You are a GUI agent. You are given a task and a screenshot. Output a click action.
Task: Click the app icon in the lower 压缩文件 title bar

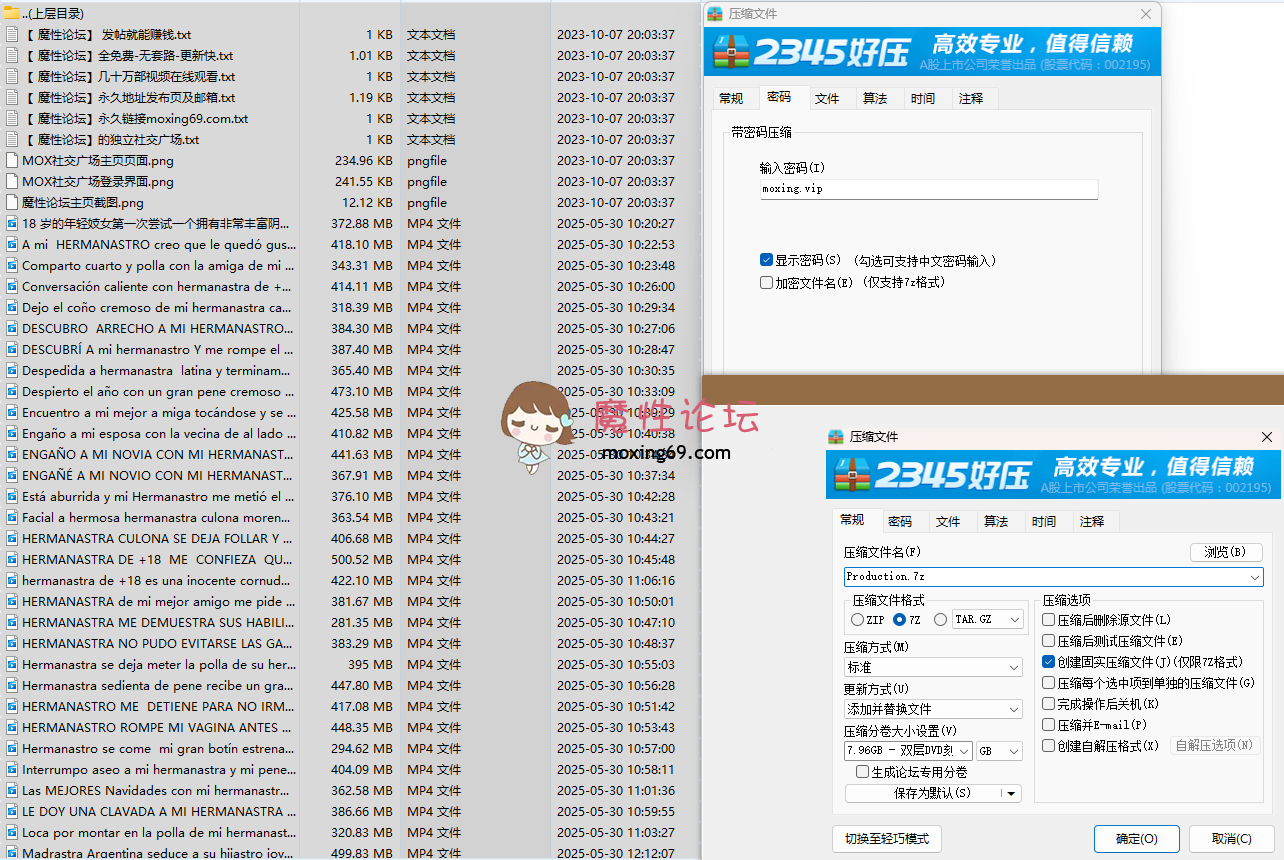click(x=836, y=437)
